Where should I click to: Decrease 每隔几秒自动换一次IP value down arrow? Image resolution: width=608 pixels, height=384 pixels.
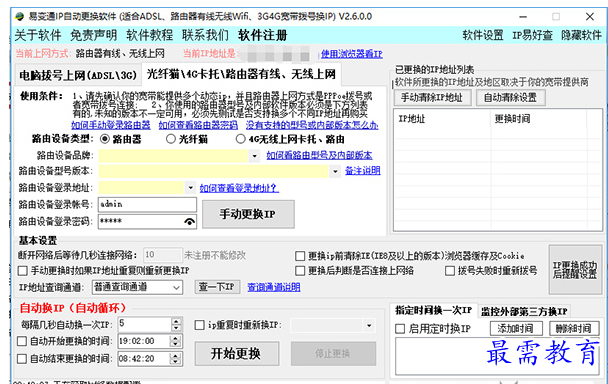pos(176,328)
